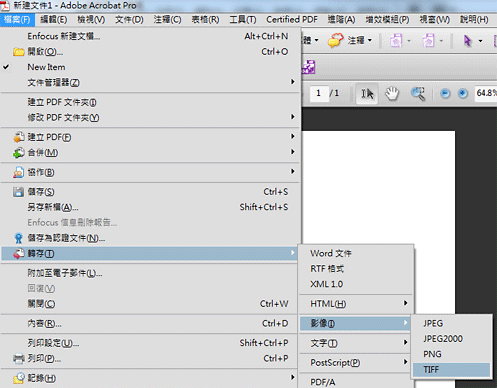Select JPEG2000 image format

click(452, 339)
